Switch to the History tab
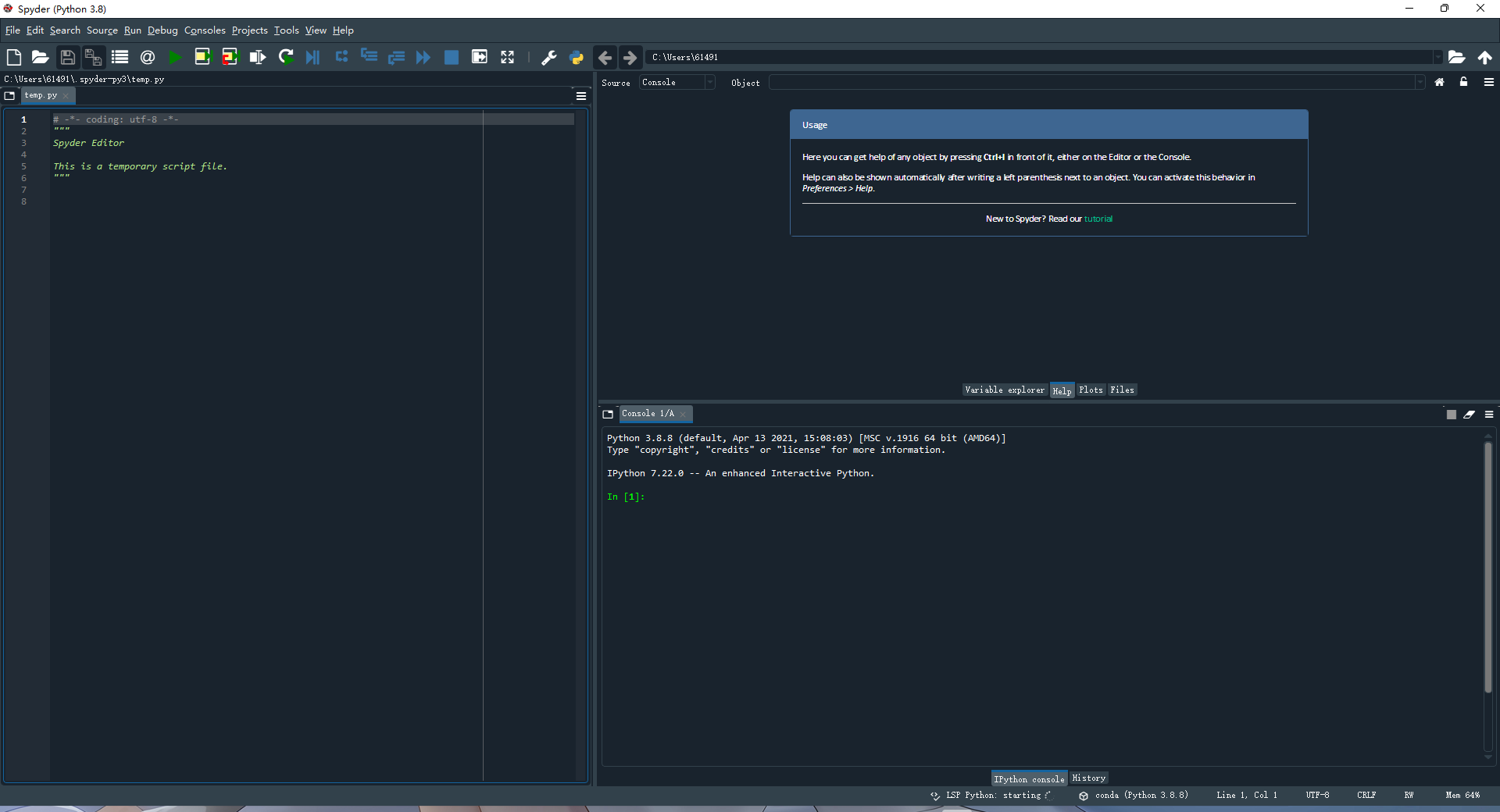Image resolution: width=1500 pixels, height=812 pixels. click(1088, 778)
